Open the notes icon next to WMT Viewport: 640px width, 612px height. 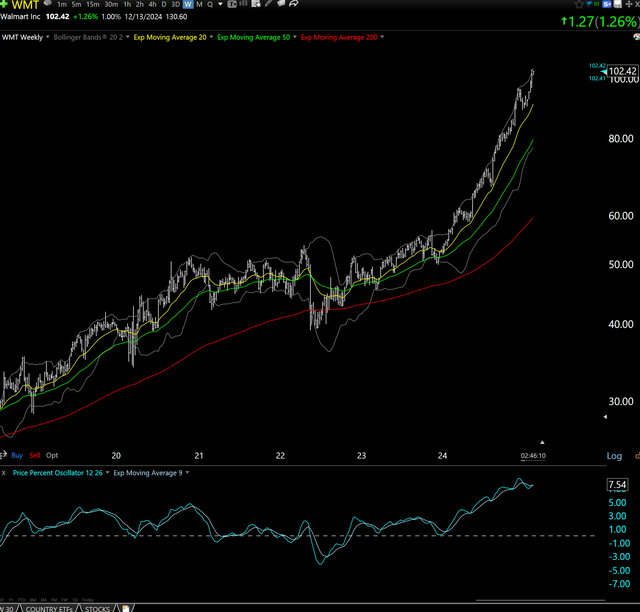[47, 3]
